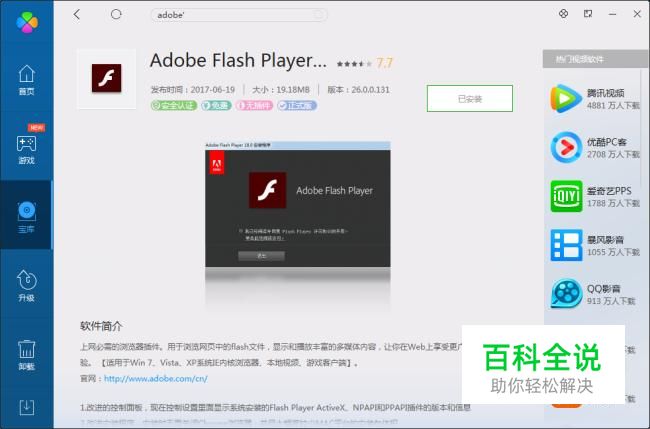Viewport: 650px width, 429px height.
Task: Open the 升级 upgrade section
Action: pos(27,285)
